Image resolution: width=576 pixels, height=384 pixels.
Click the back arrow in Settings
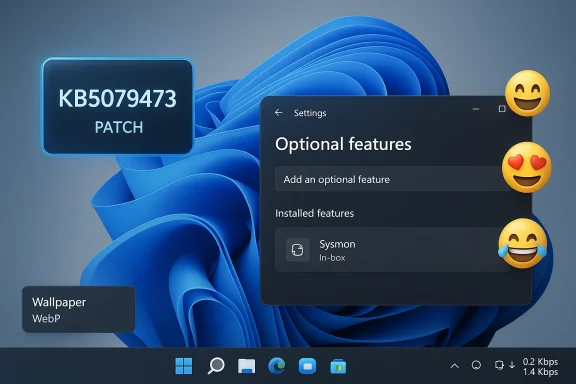pos(279,112)
